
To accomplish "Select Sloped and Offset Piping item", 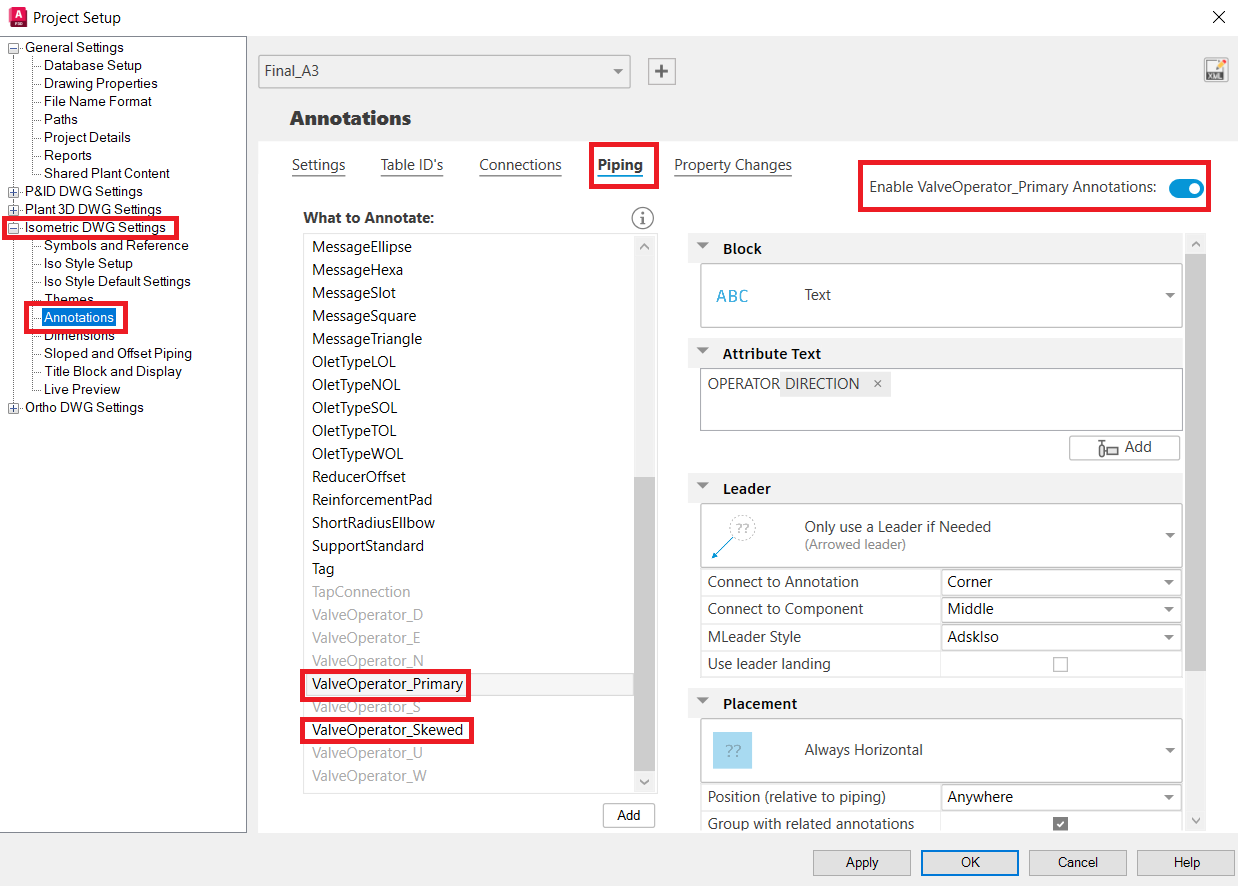I will pos(118,354).
